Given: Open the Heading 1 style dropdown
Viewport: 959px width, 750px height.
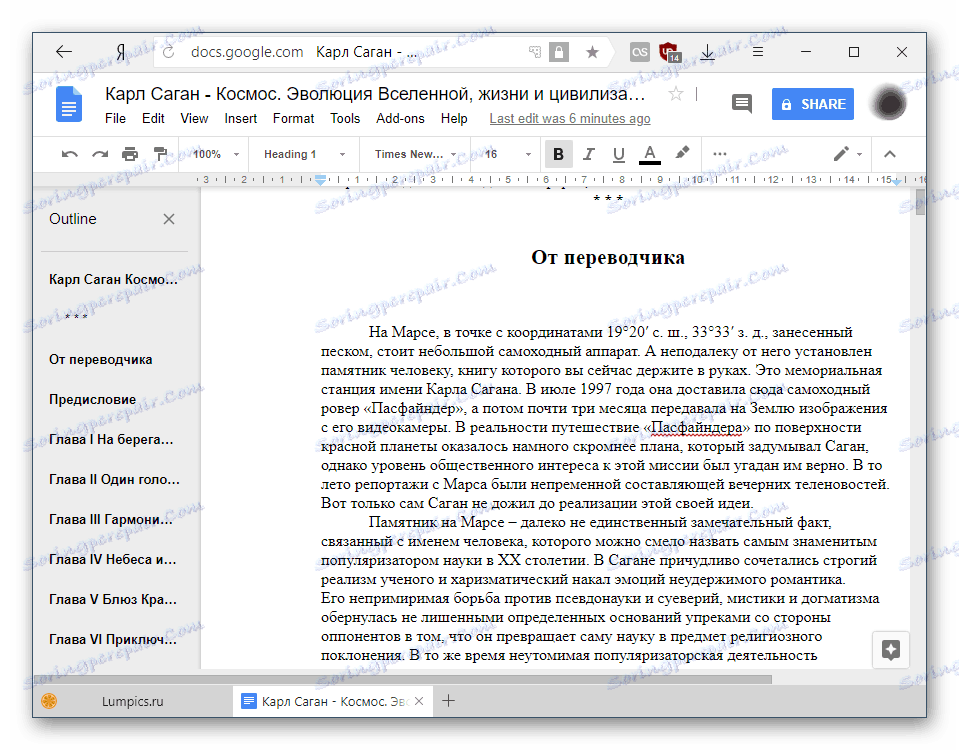Looking at the screenshot, I should tap(304, 154).
